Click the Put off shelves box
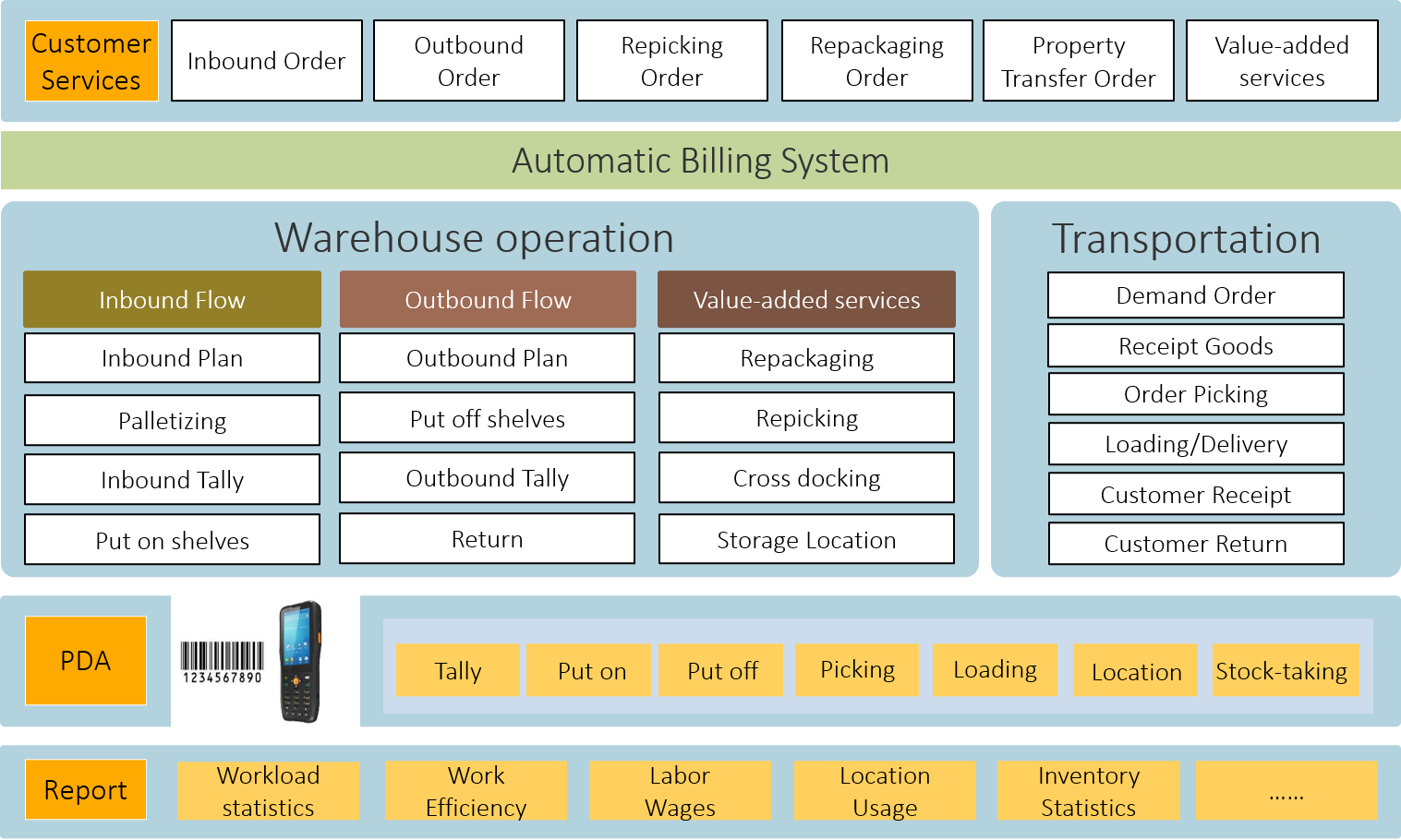Image resolution: width=1401 pixels, height=840 pixels. (x=487, y=419)
